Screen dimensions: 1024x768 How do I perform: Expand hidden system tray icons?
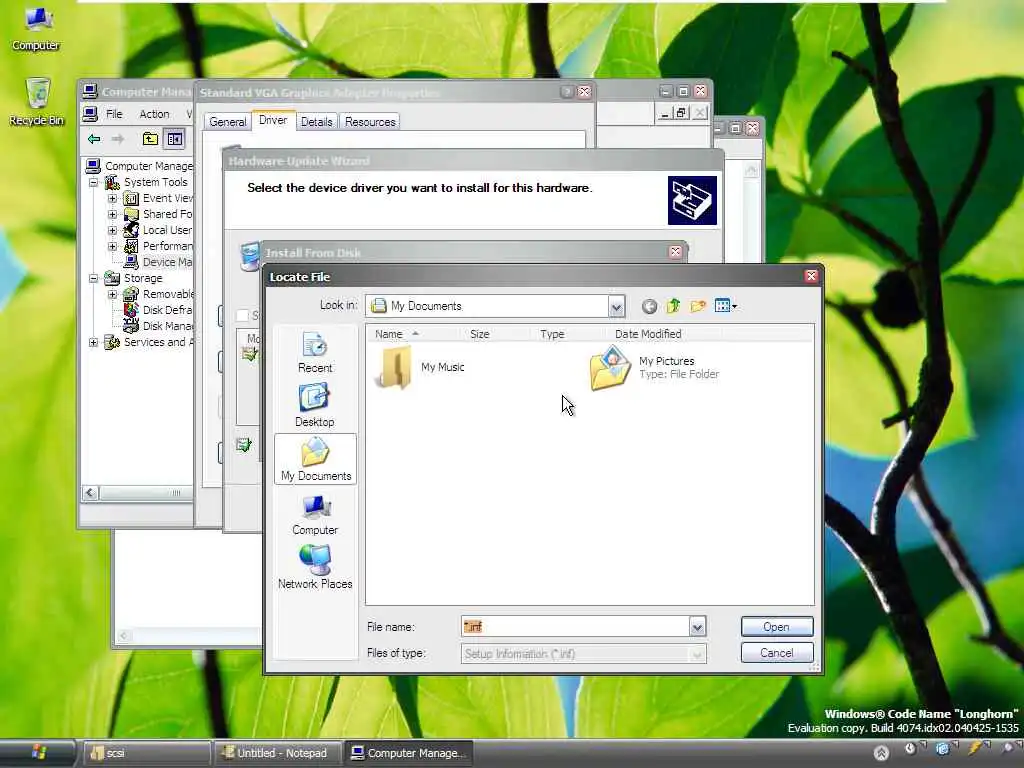(882, 753)
